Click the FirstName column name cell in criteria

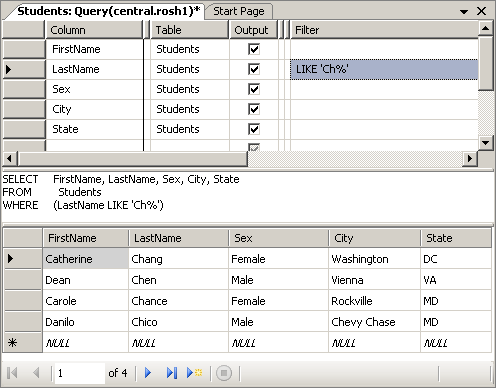click(x=94, y=49)
